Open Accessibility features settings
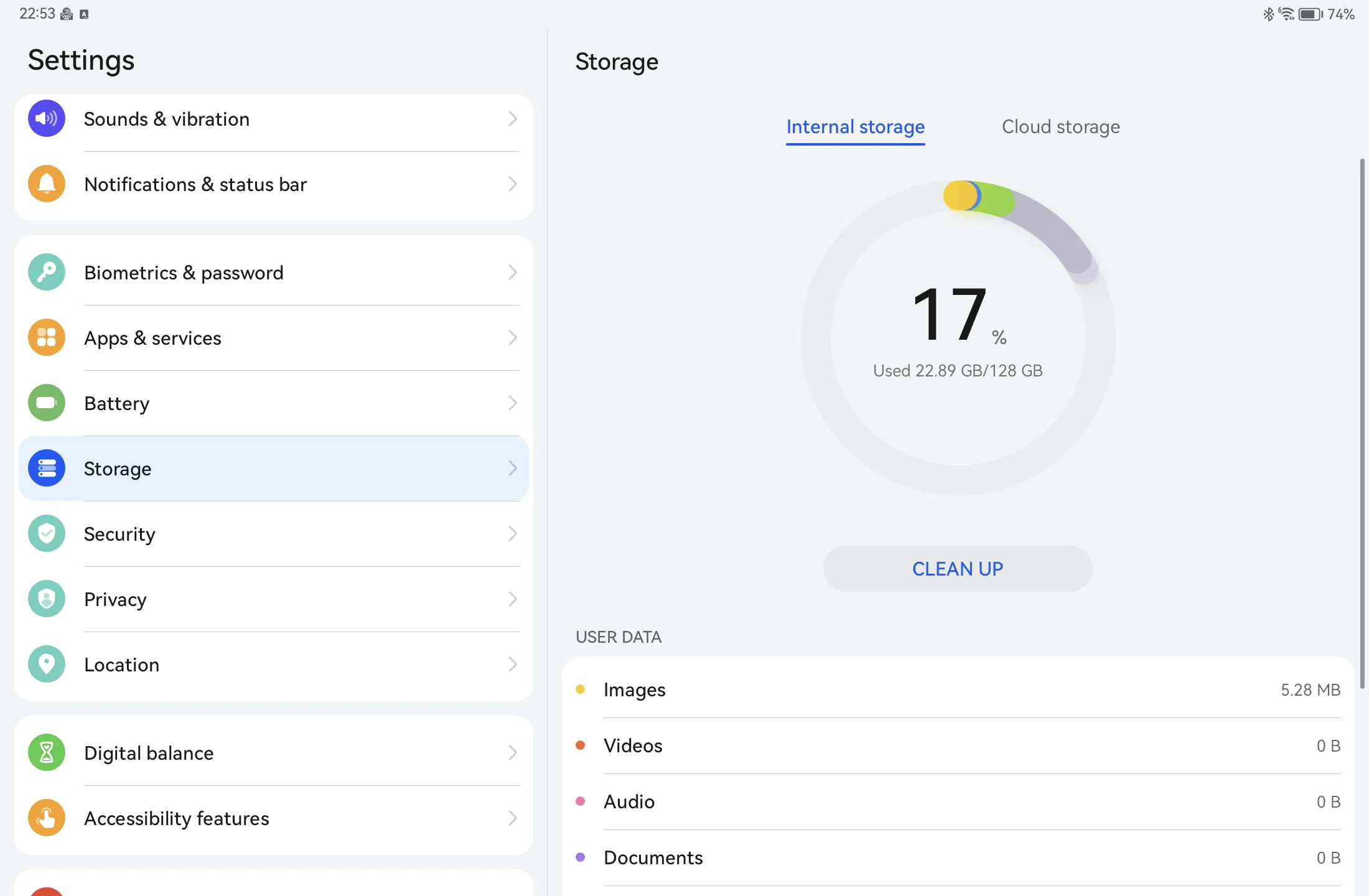This screenshot has width=1369, height=896. click(x=274, y=818)
